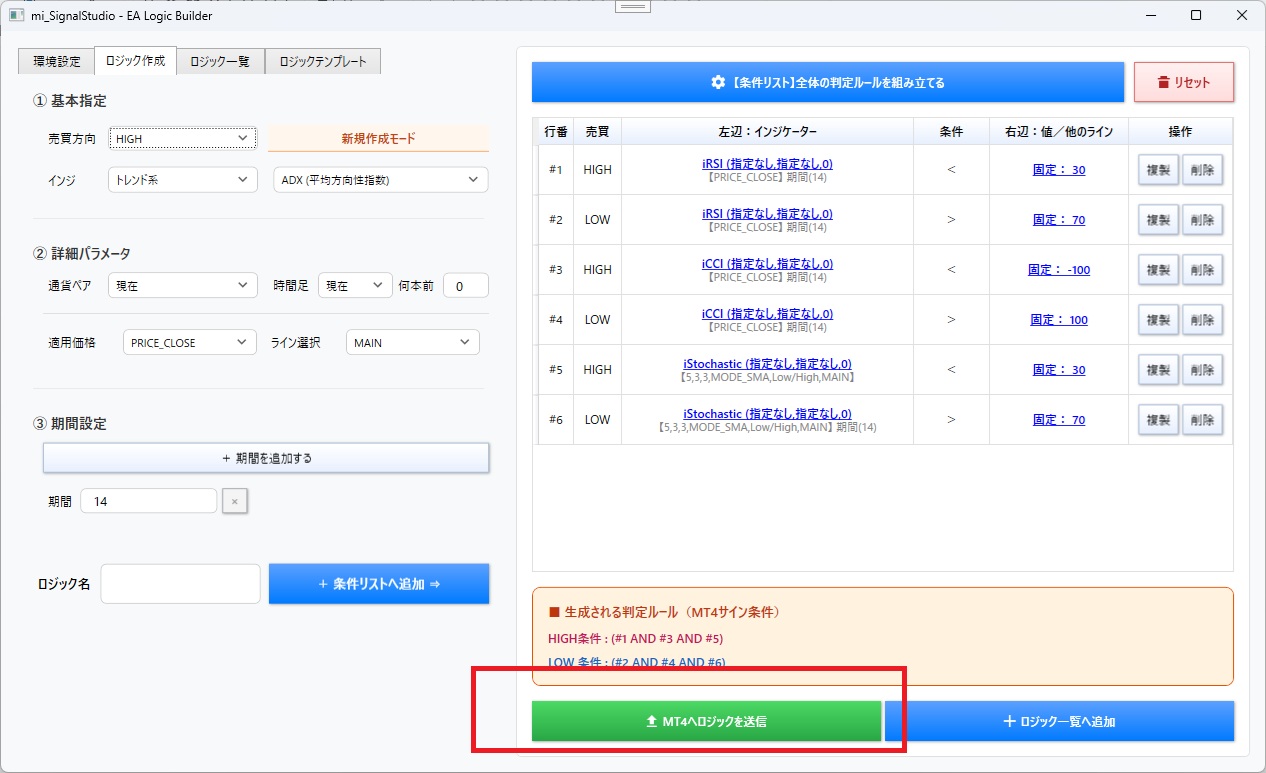Screen dimensions: 1266x773
Task: Open the ADX (平均方向性指数) dropdown
Action: pos(380,180)
